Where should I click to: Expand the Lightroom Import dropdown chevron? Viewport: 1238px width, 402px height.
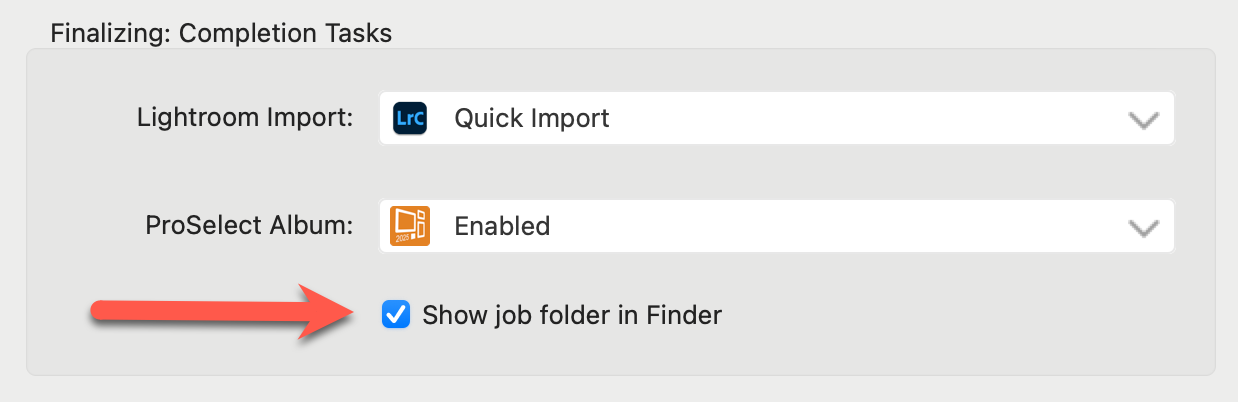[x=1143, y=119]
